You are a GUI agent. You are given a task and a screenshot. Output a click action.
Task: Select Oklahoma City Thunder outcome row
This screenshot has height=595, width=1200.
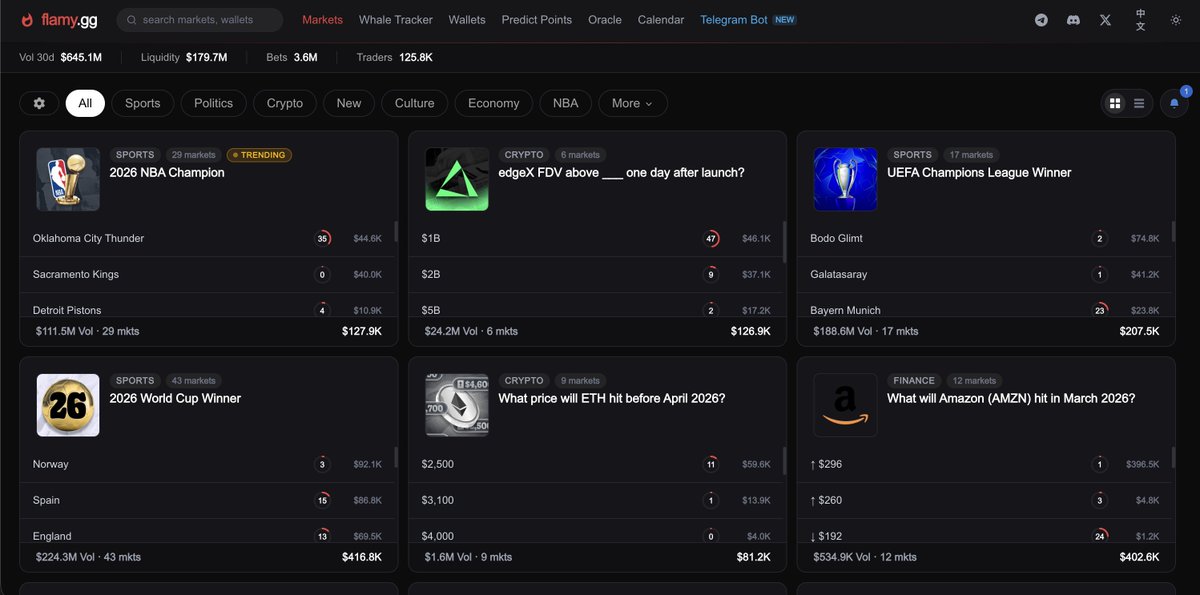click(208, 238)
